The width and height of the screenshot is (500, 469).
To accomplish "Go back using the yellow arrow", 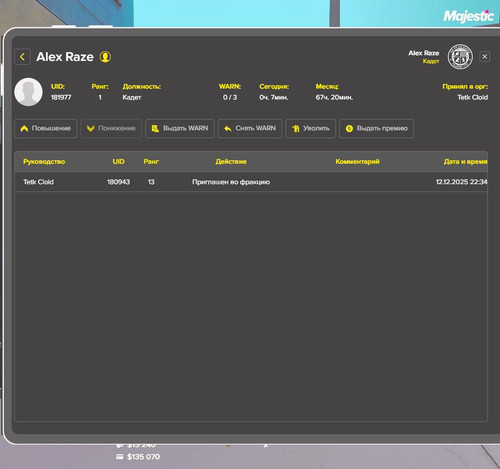I will (22, 57).
